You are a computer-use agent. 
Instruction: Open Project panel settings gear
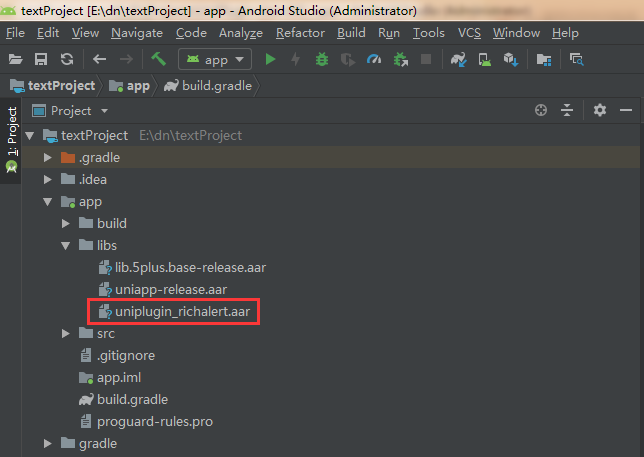click(x=600, y=111)
